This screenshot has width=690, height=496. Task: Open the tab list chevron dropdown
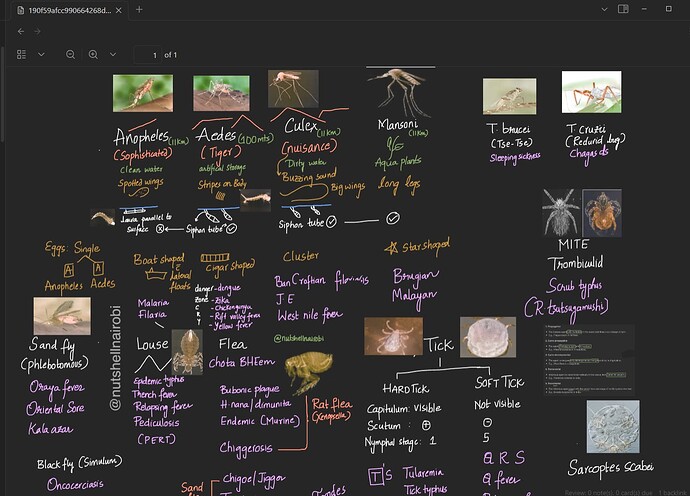pyautogui.click(x=604, y=9)
